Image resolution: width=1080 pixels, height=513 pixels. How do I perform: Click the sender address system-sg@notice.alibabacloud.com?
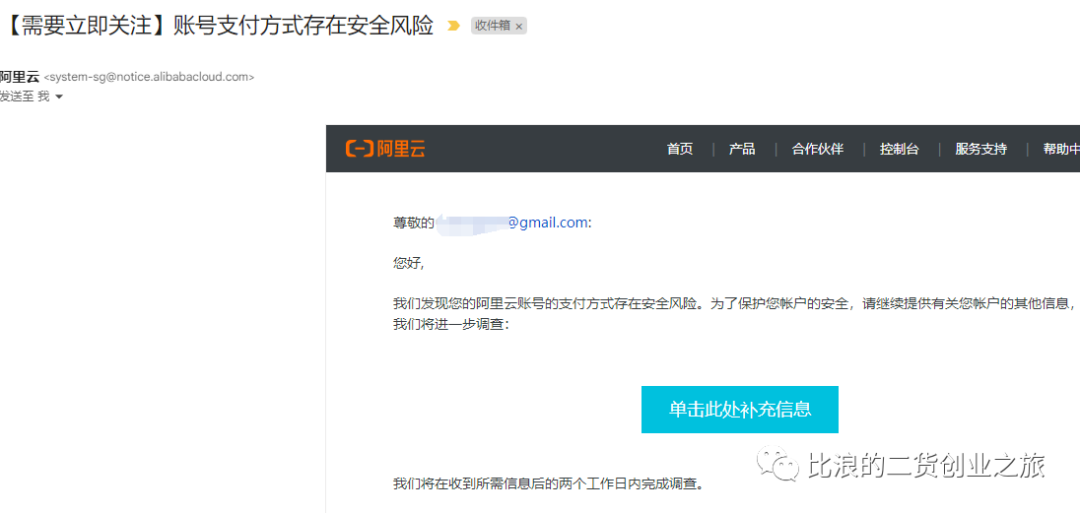tap(149, 77)
